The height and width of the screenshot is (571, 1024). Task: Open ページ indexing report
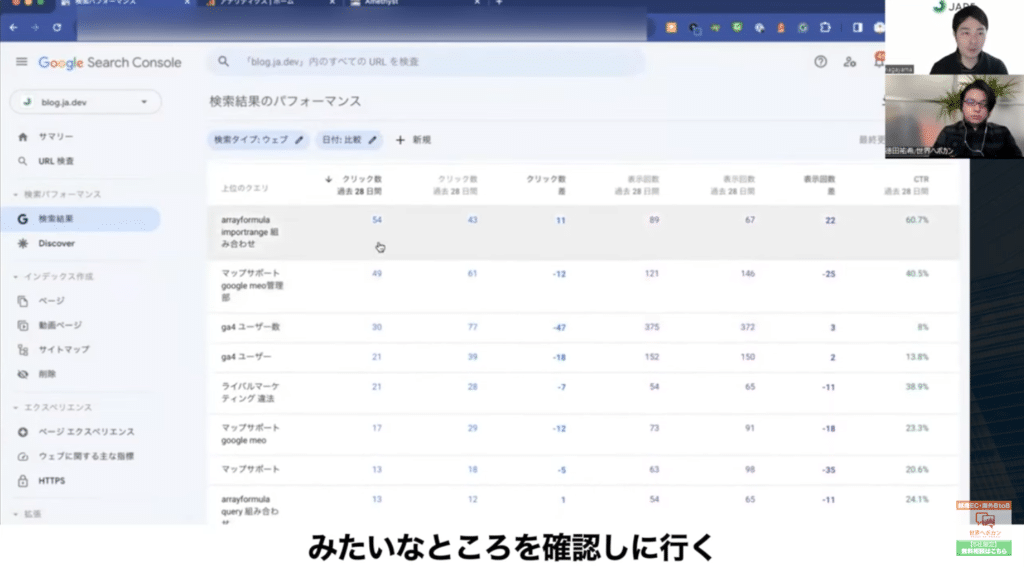tap(51, 301)
